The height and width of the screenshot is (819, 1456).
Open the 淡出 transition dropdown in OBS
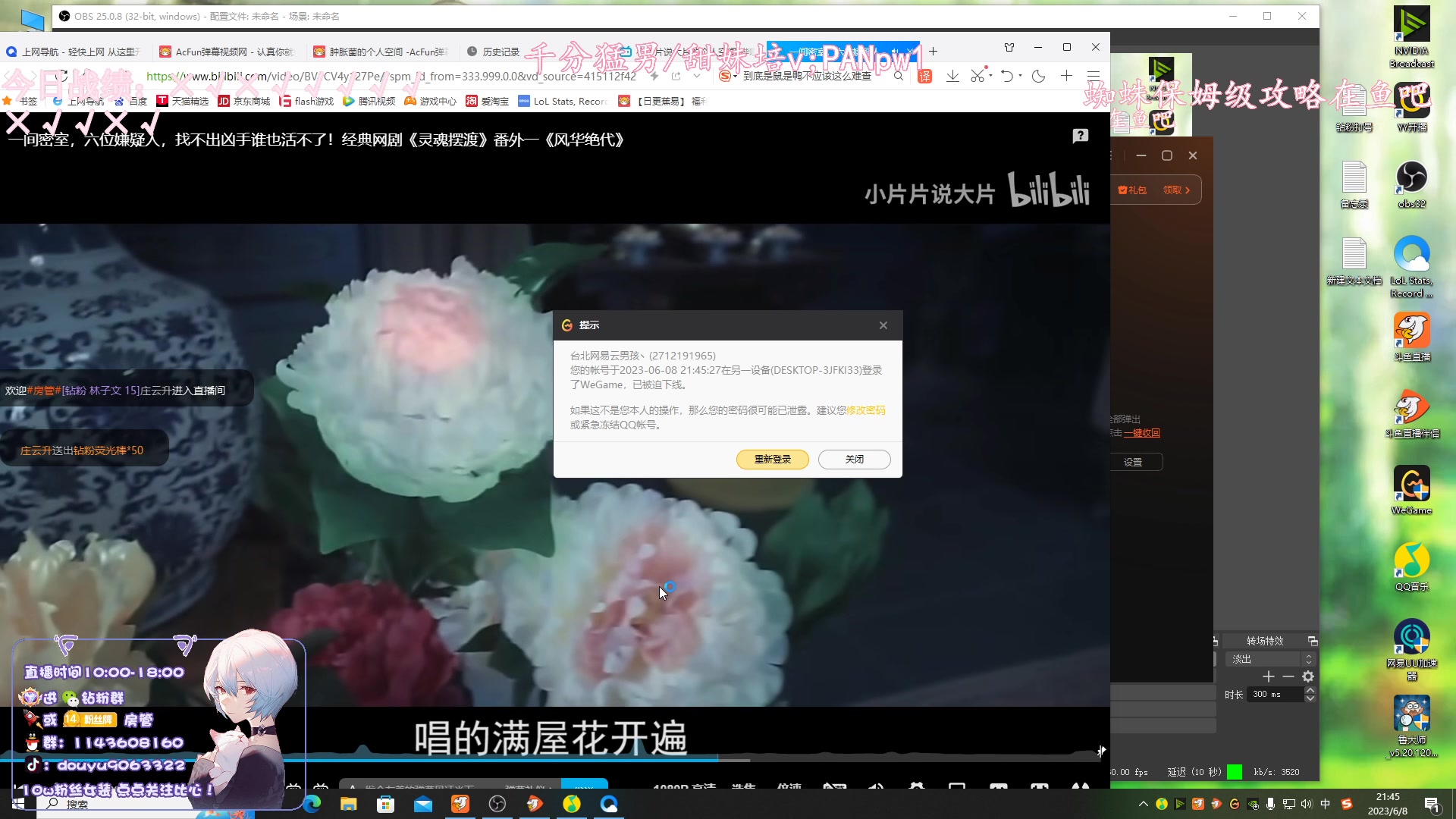pos(1263,659)
